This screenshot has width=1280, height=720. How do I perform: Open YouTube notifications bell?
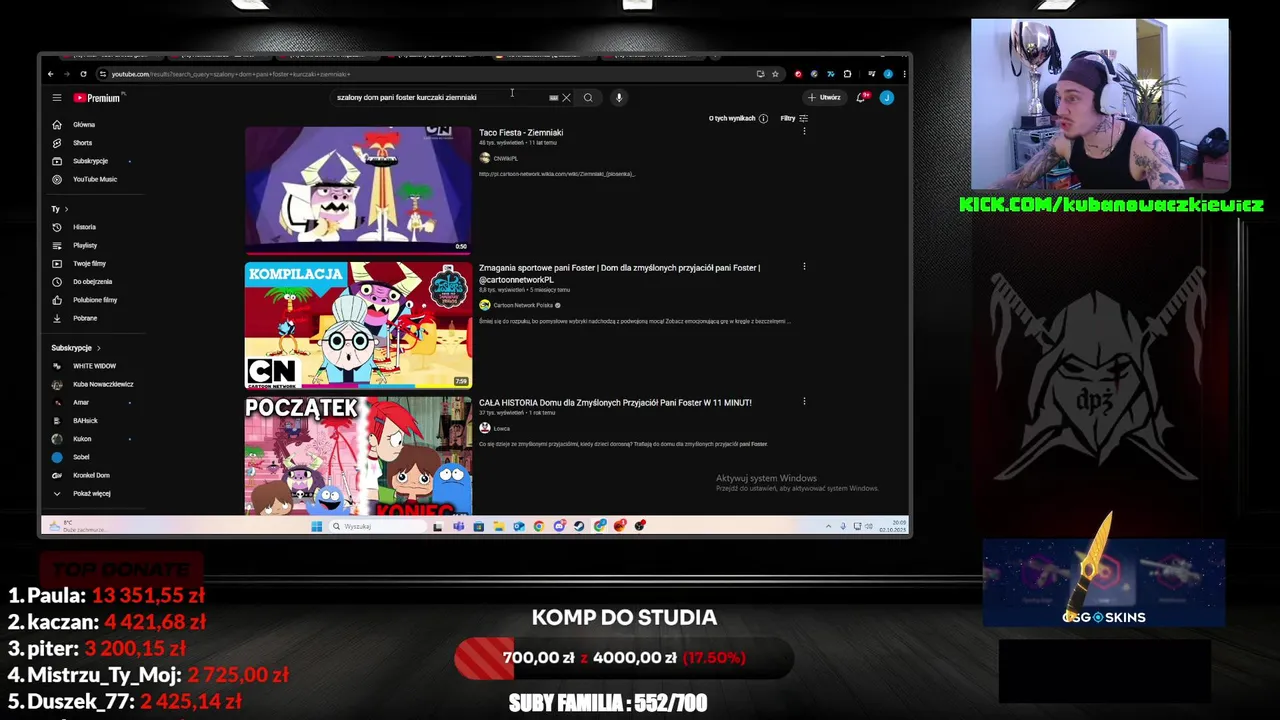[861, 98]
